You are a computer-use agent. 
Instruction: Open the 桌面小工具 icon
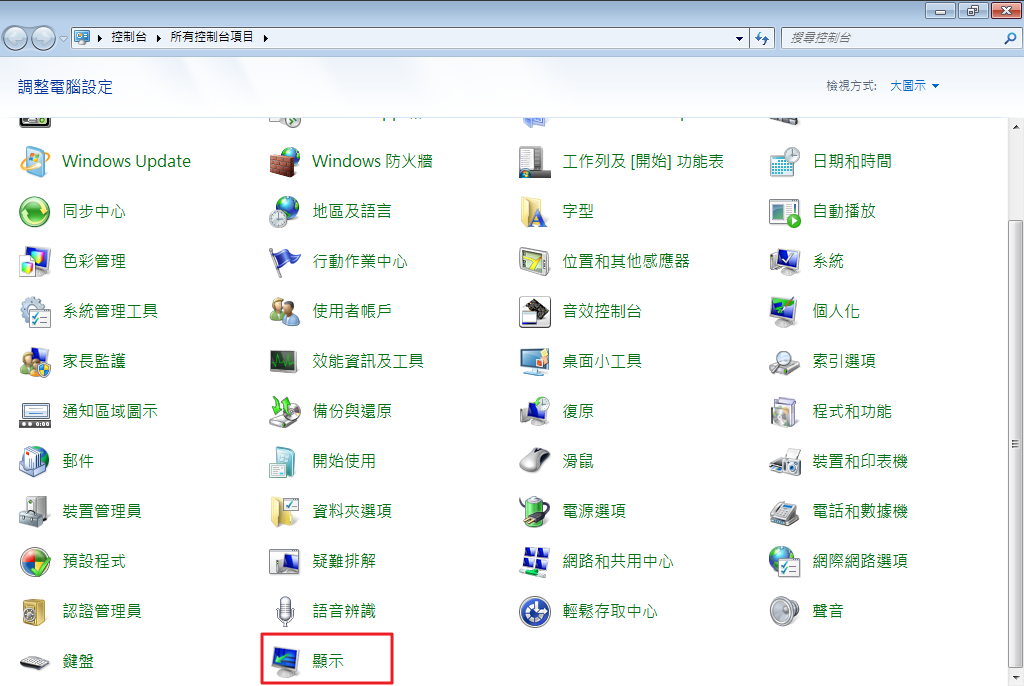click(535, 361)
